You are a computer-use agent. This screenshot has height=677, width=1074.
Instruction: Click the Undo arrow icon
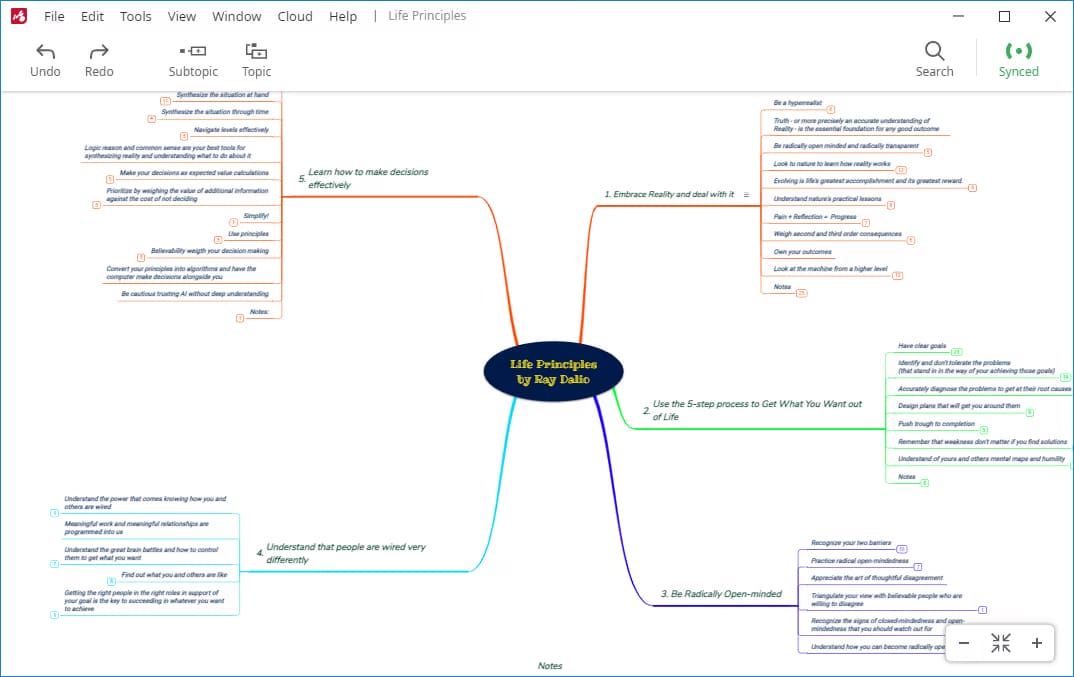pyautogui.click(x=45, y=50)
